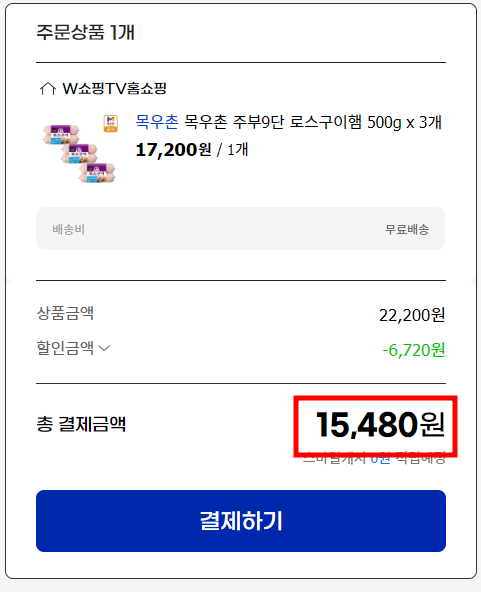Click the 17,200원 product price

(173, 150)
